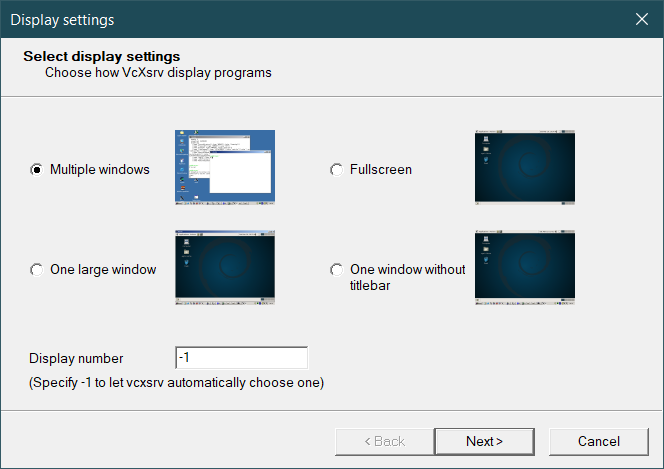The height and width of the screenshot is (469, 664).
Task: Select the Multiple windows radio button
Action: pos(37,170)
